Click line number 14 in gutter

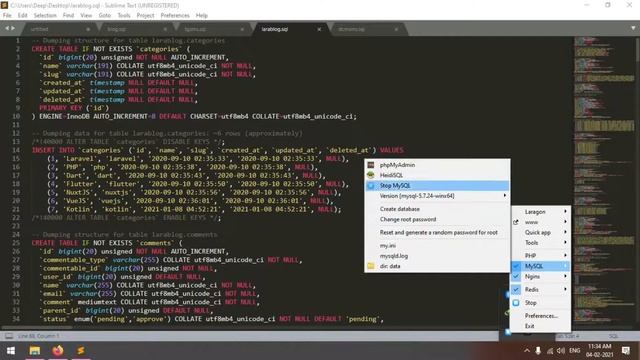[x=16, y=150]
